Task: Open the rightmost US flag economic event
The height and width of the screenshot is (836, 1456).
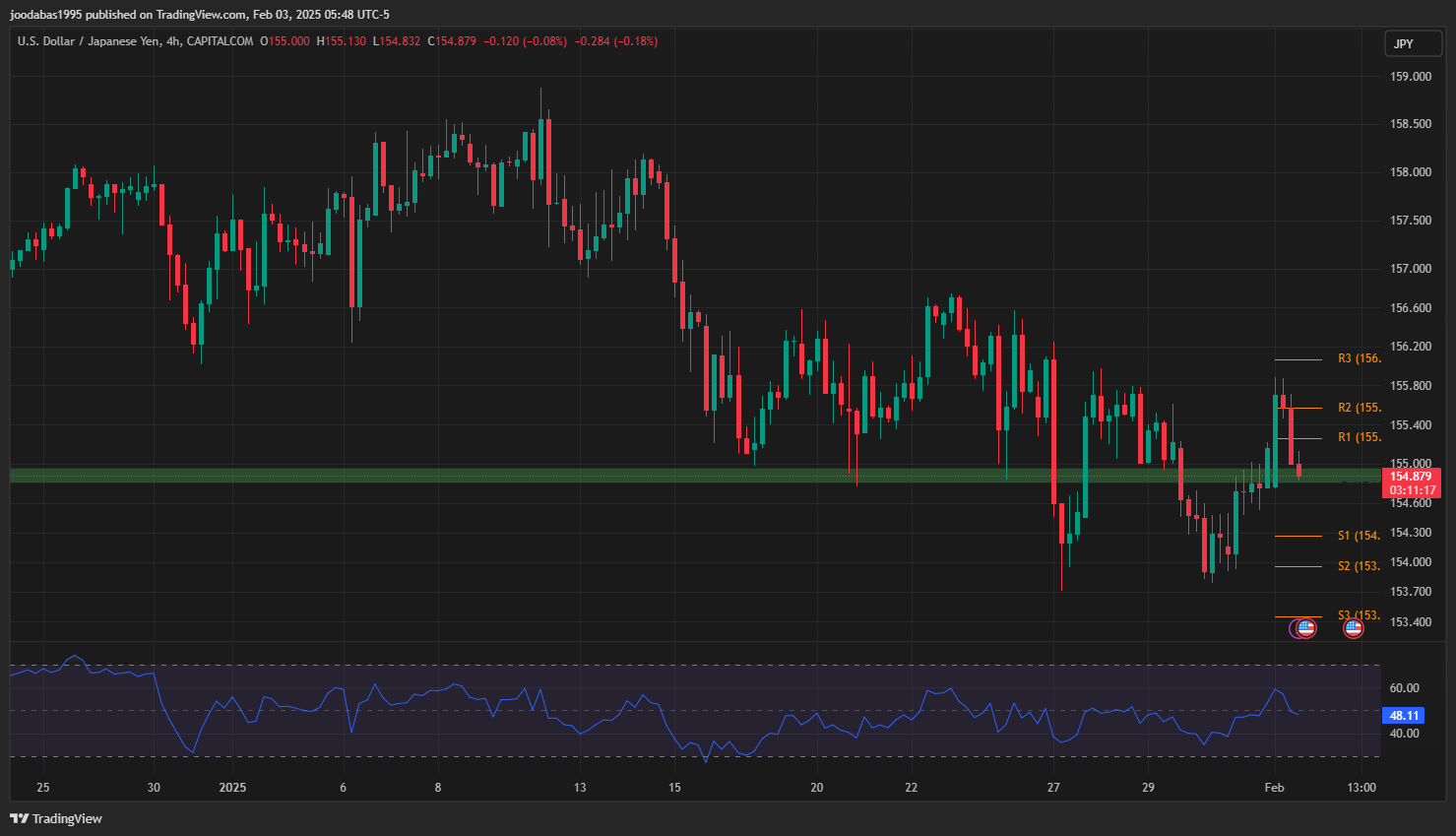Action: pyautogui.click(x=1354, y=627)
